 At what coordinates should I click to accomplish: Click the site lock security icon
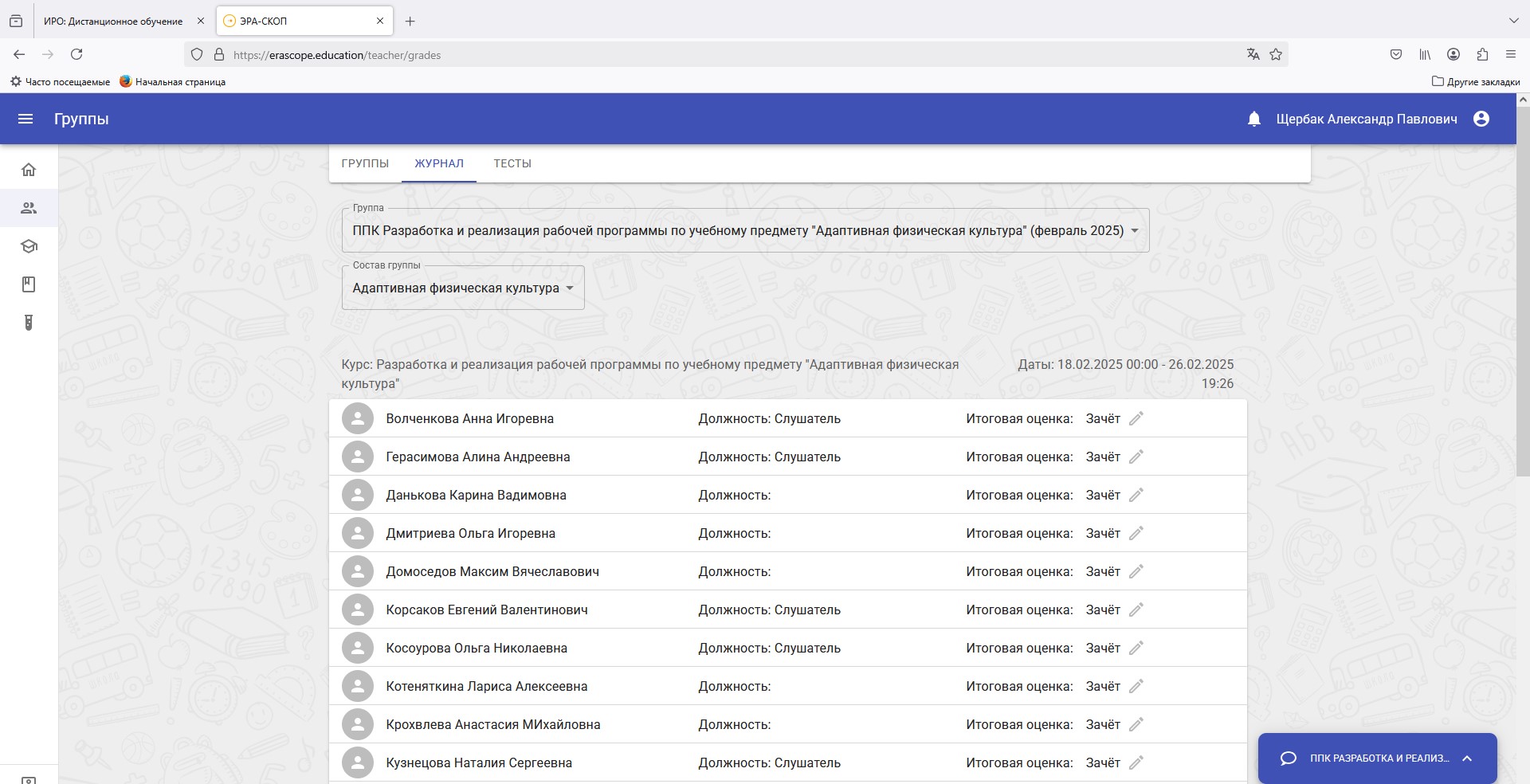(219, 54)
